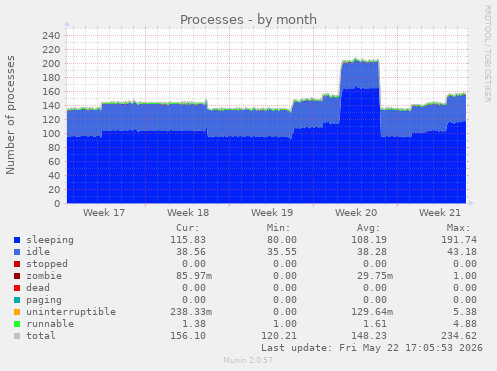Click the 'stopped' legend label

(47, 264)
